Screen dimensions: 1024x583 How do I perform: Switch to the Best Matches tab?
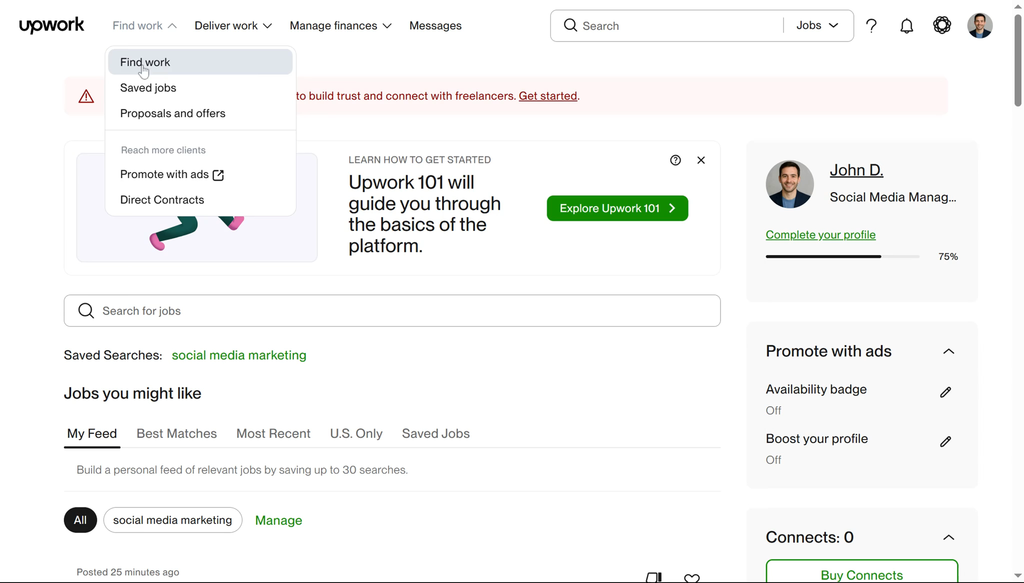[x=176, y=434]
